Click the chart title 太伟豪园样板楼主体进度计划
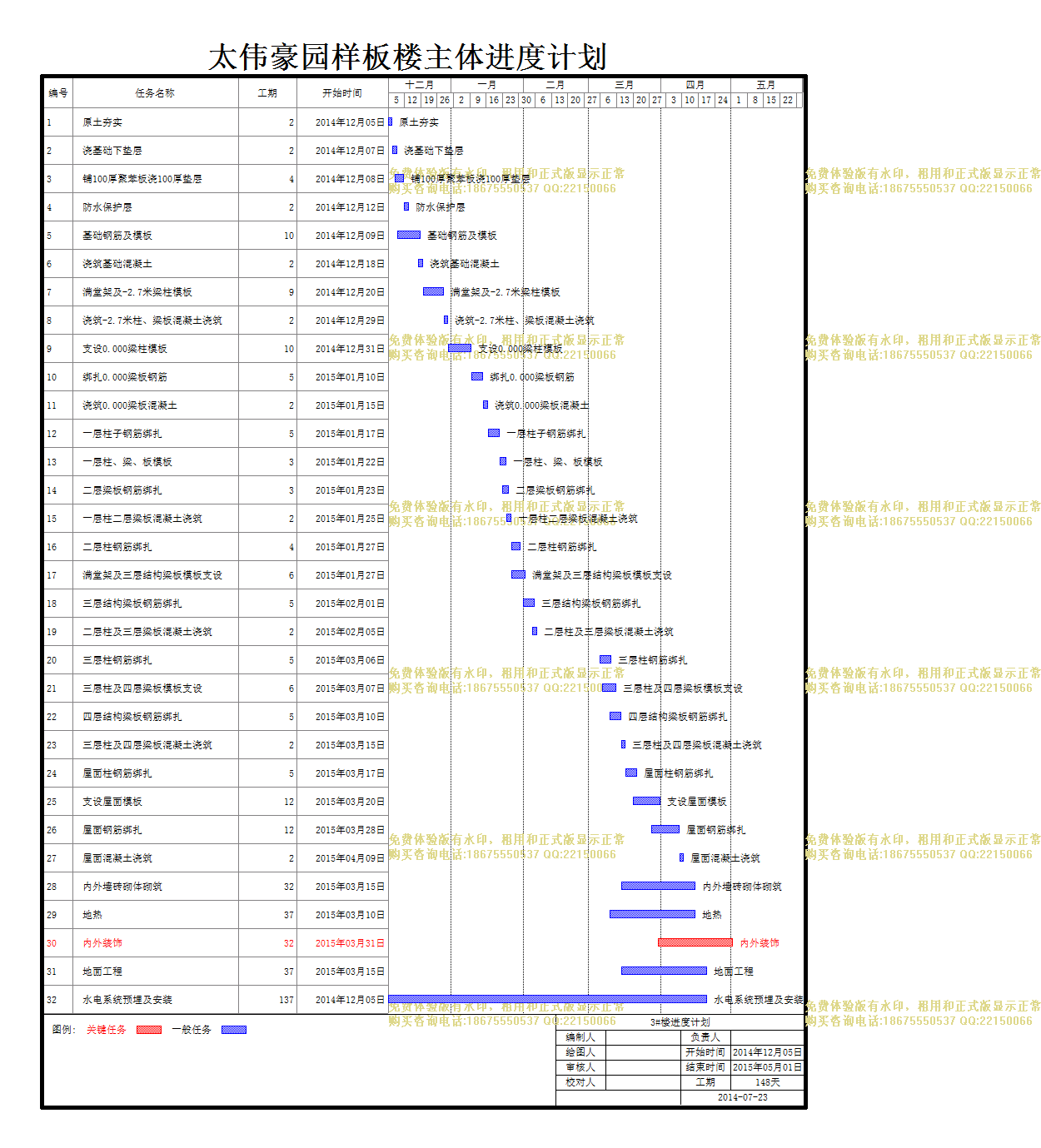 tap(407, 57)
